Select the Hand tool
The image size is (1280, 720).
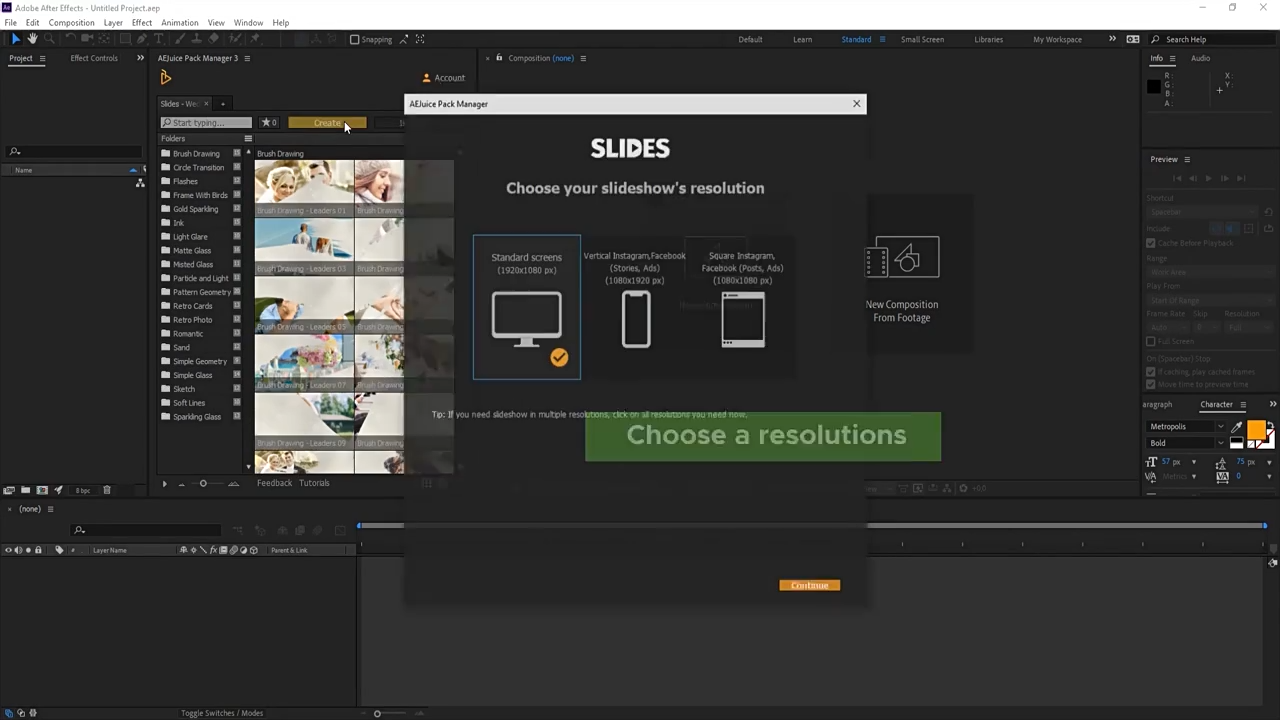[32, 39]
